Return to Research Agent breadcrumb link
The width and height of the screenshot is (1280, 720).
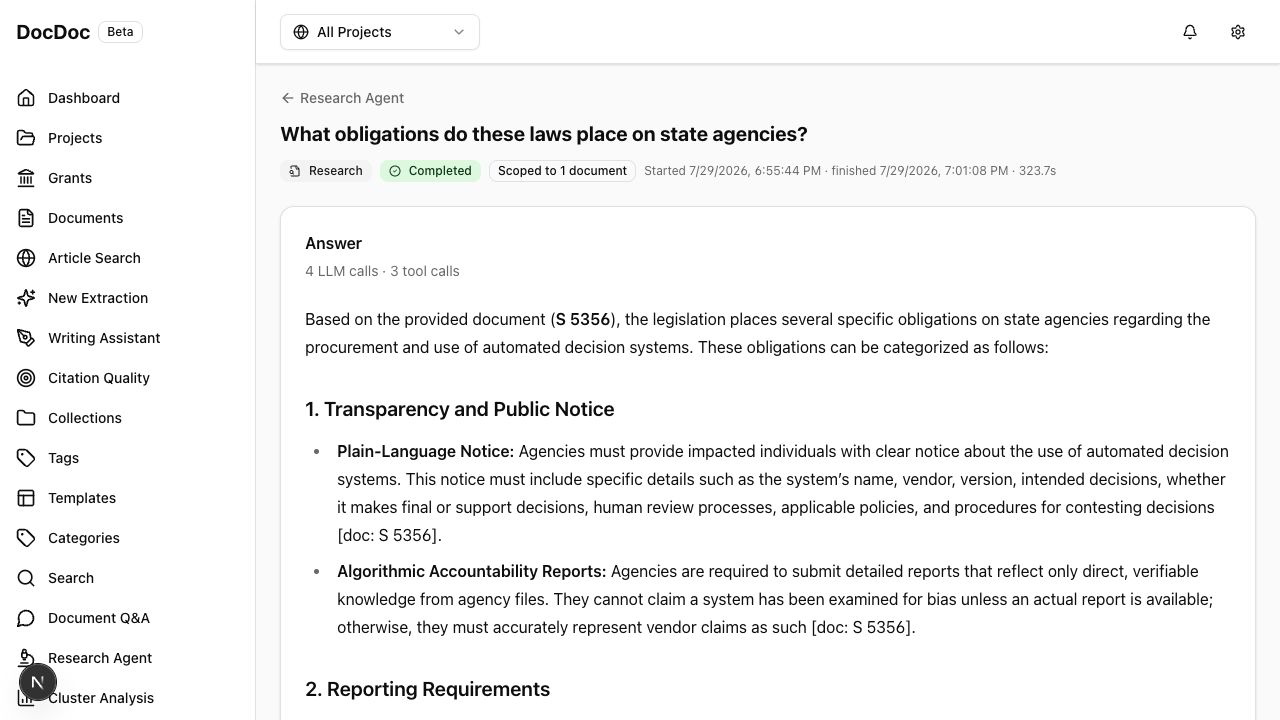coord(342,98)
